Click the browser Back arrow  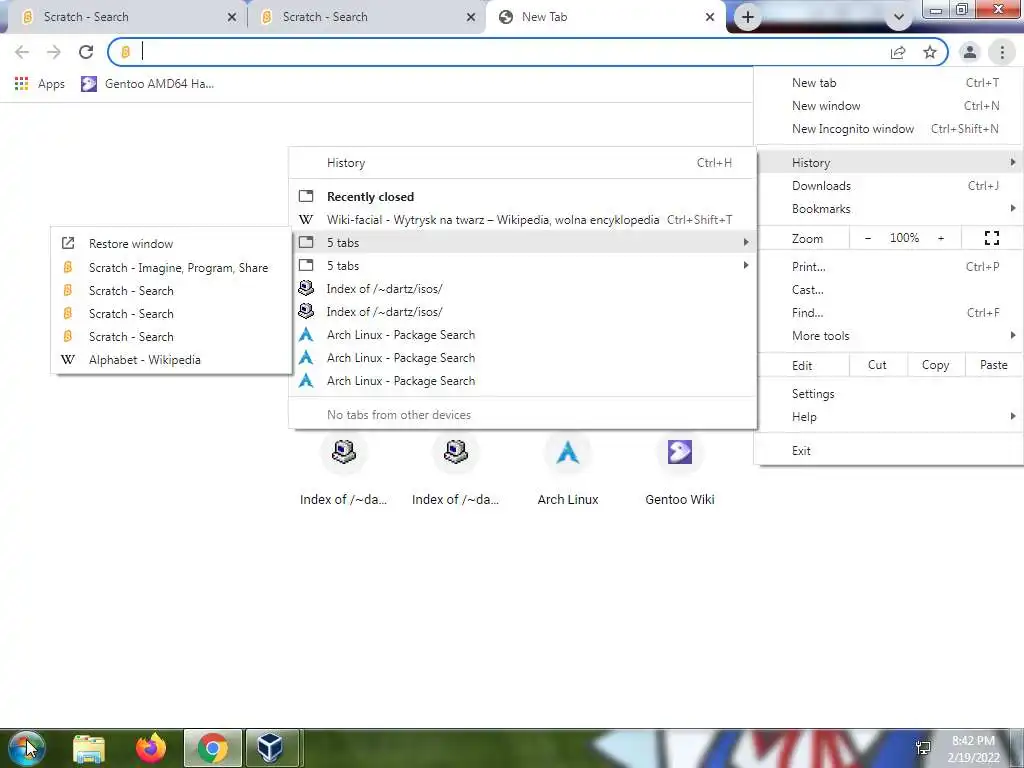tap(22, 52)
